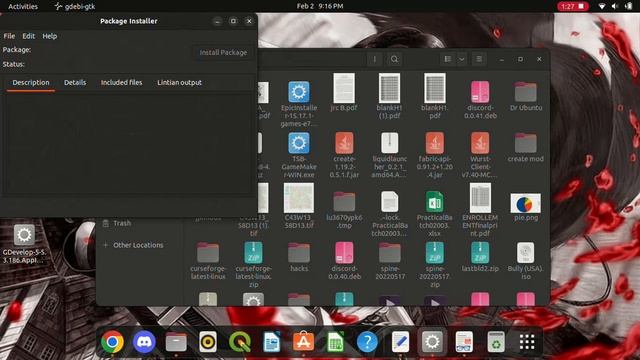Screen dimensions: 640x360
Task: Select the jrc B.pdf file
Action: coord(344,92)
